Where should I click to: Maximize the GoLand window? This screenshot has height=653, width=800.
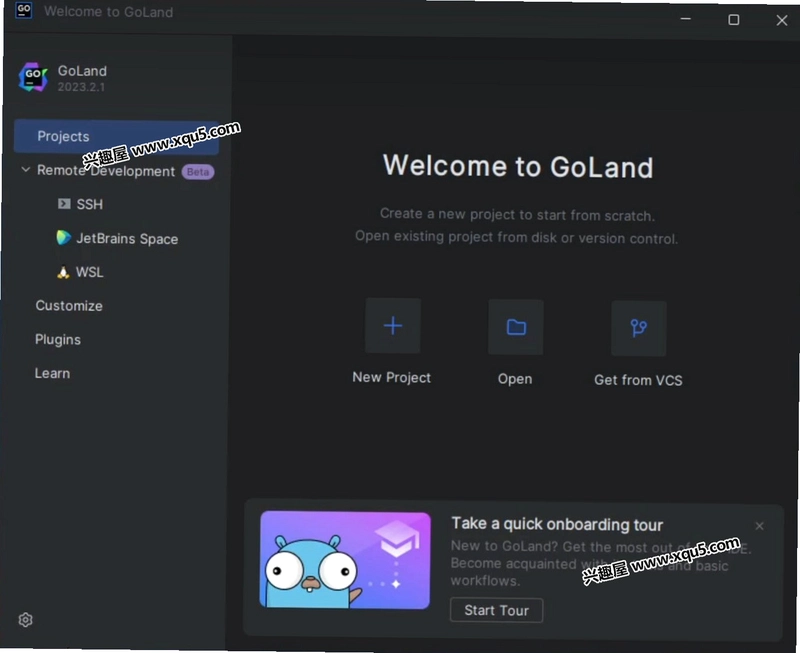coord(734,20)
